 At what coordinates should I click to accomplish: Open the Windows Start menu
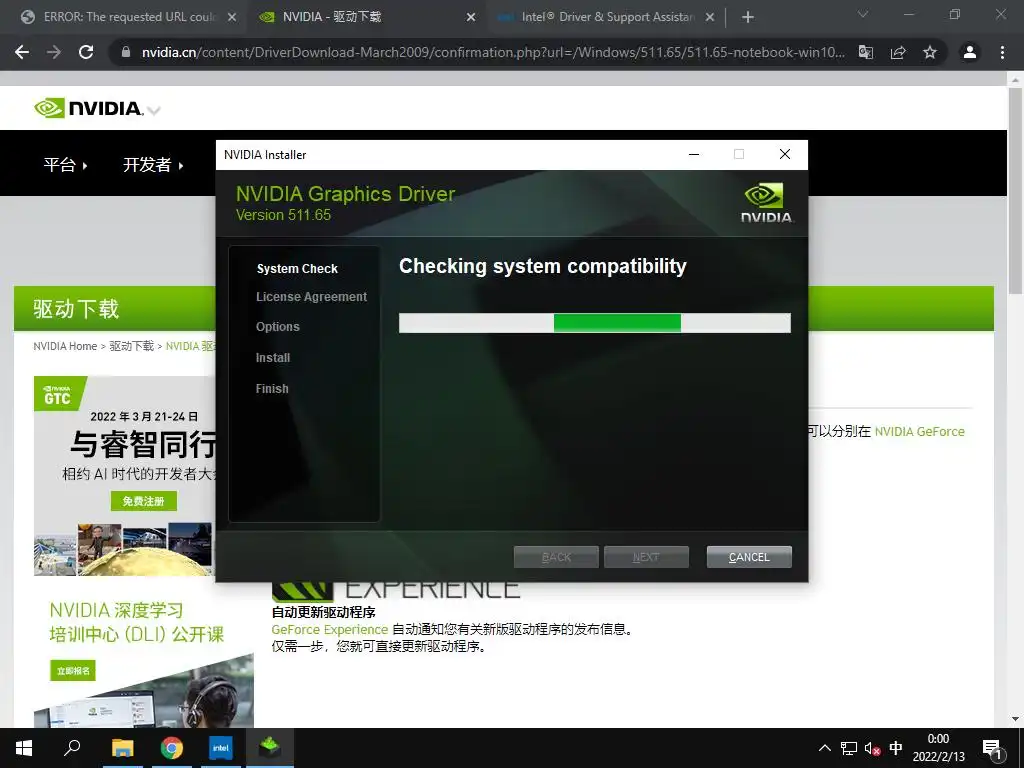click(24, 748)
